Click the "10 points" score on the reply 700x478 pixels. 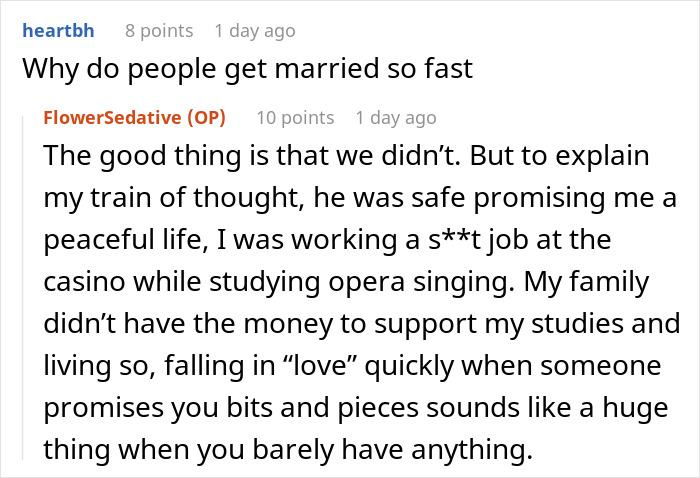pyautogui.click(x=295, y=117)
